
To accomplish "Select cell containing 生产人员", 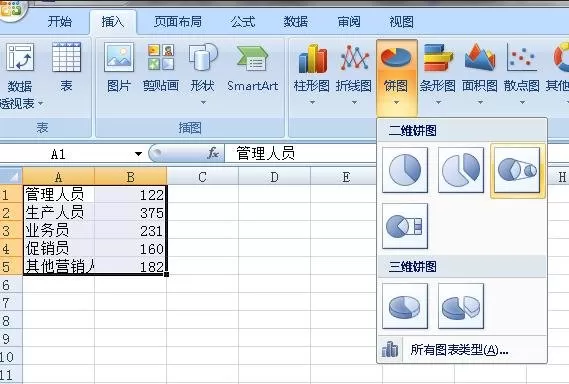I will click(x=59, y=212).
